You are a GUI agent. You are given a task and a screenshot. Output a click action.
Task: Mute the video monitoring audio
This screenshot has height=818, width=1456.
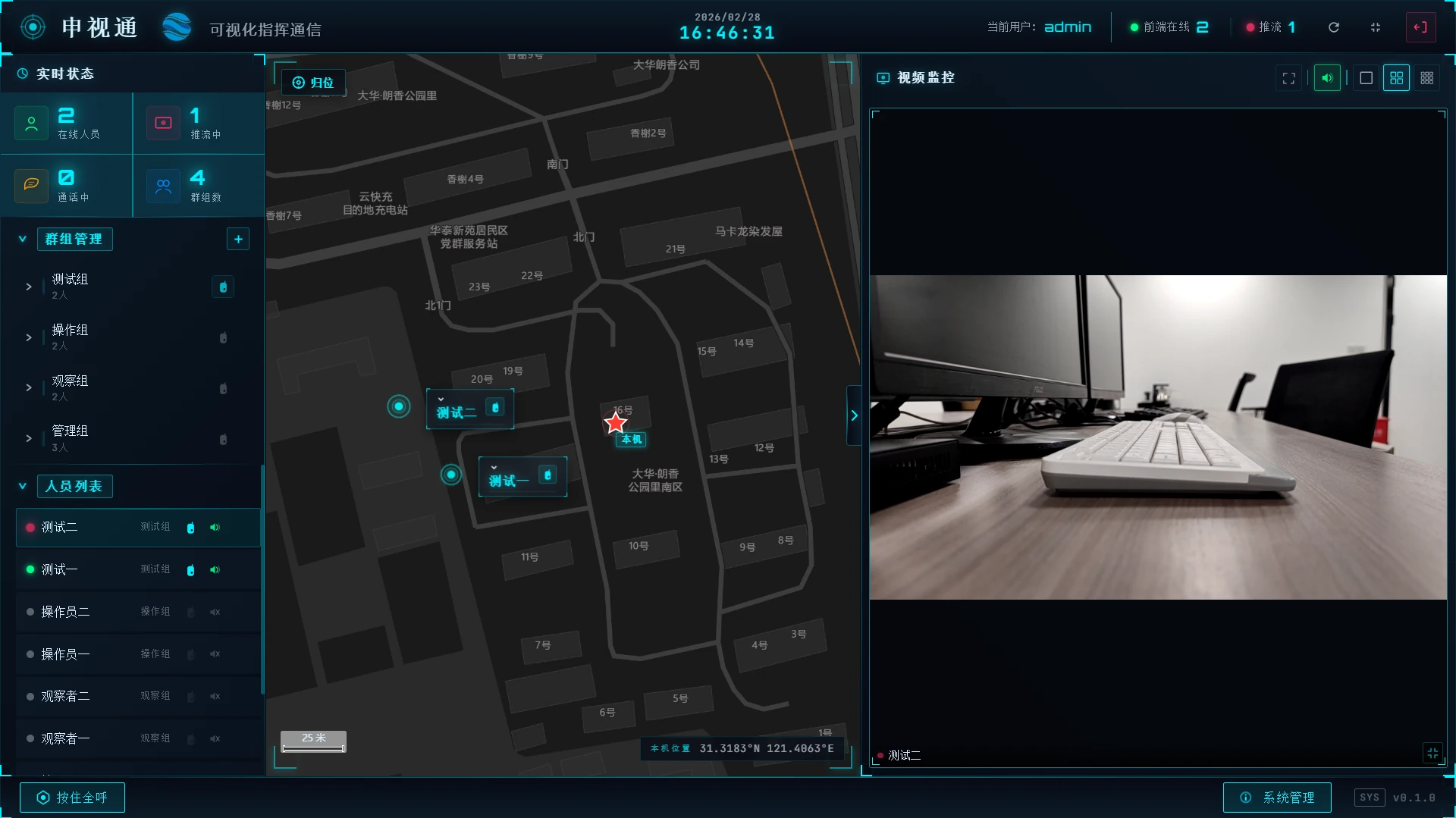[1327, 78]
